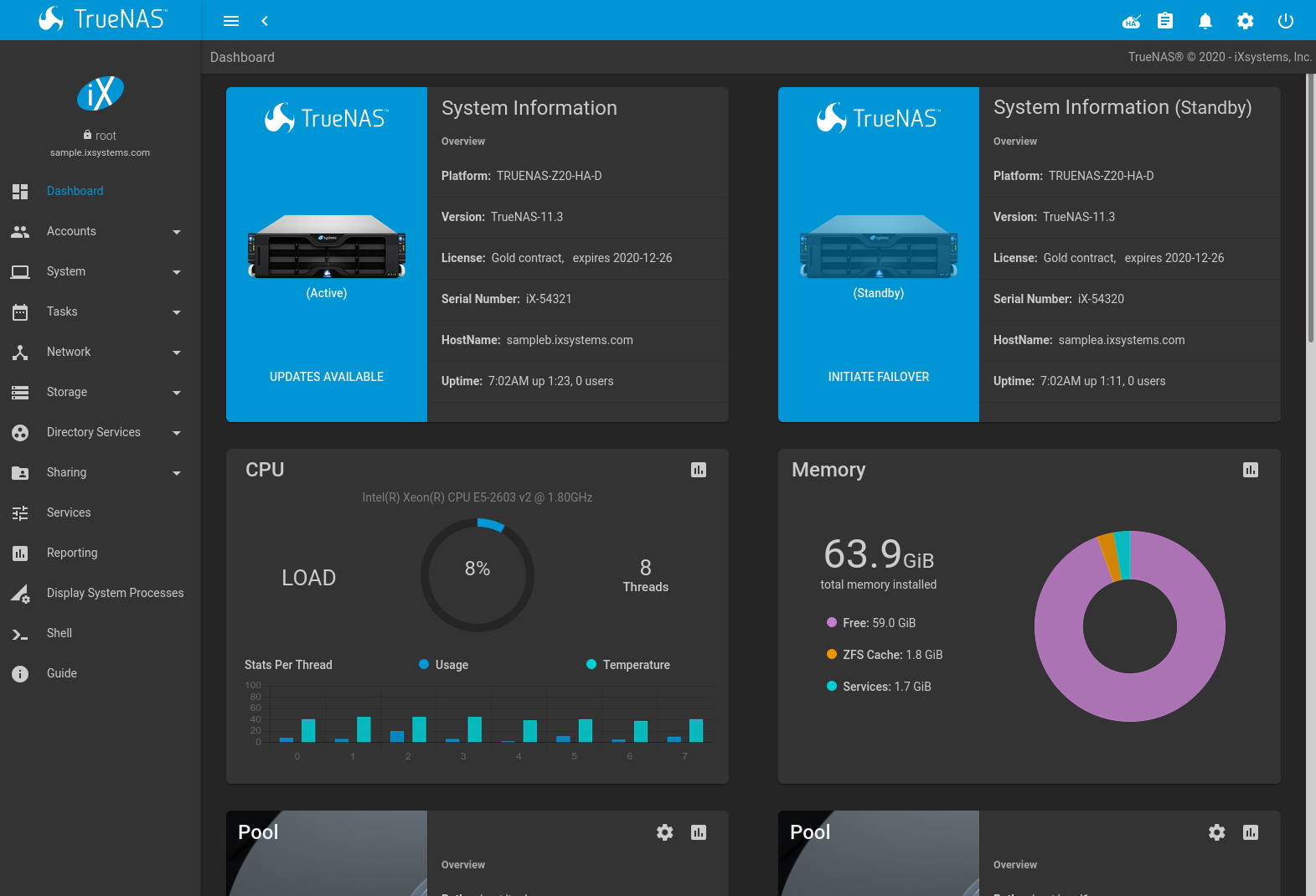Click the Guide info icon

(20, 673)
